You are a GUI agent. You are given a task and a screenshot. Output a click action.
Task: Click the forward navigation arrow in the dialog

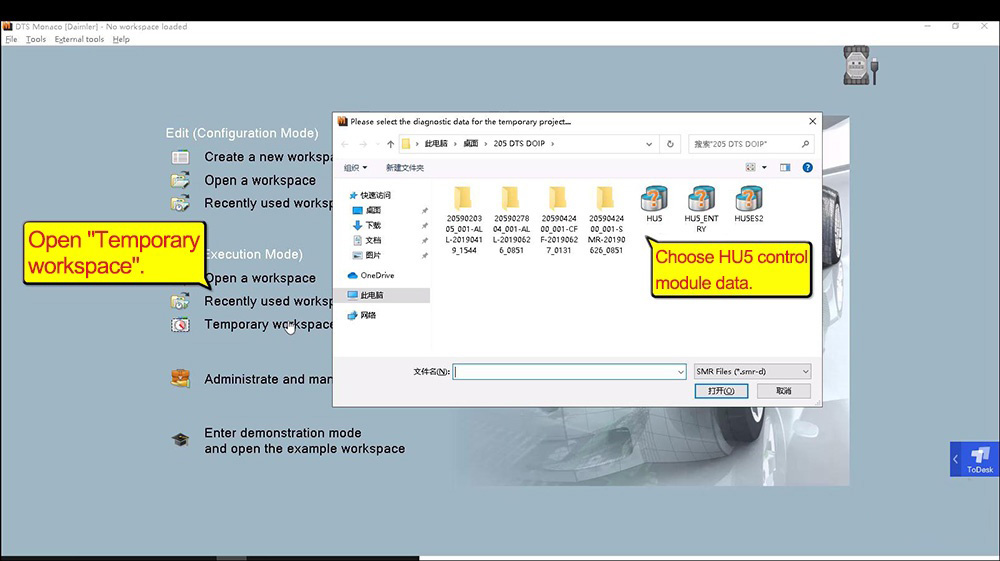click(363, 144)
